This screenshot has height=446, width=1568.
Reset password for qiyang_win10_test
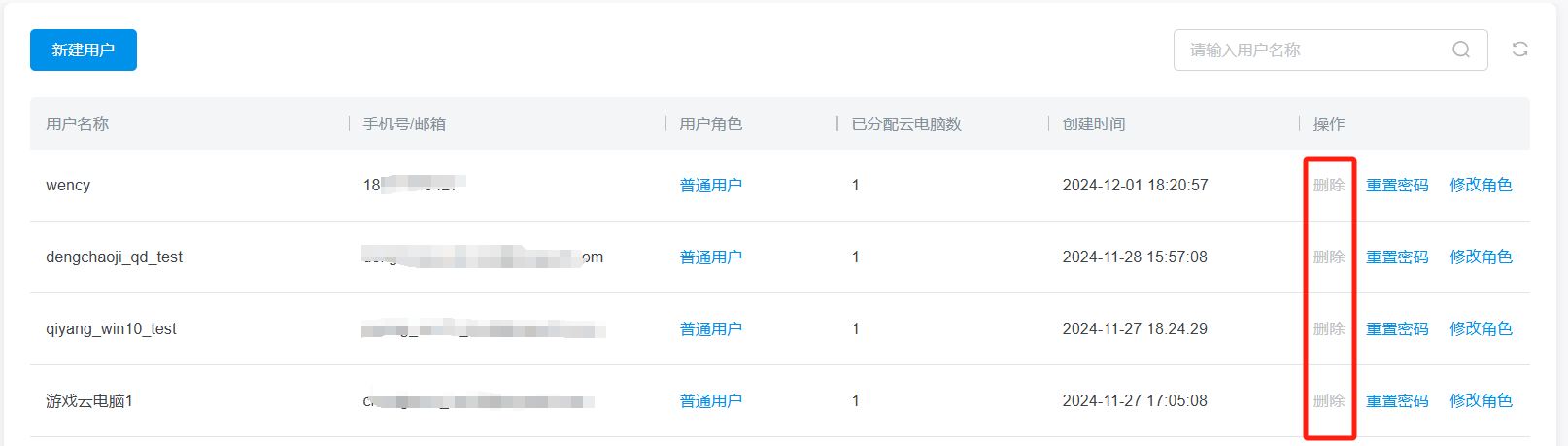click(x=1397, y=328)
